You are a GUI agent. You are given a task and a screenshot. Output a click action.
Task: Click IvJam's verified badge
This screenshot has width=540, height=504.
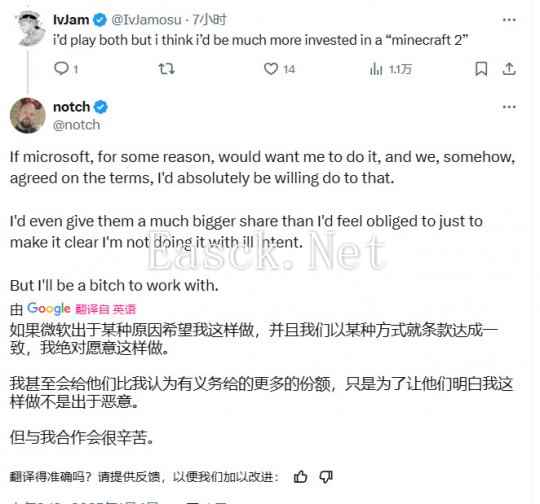pyautogui.click(x=100, y=20)
